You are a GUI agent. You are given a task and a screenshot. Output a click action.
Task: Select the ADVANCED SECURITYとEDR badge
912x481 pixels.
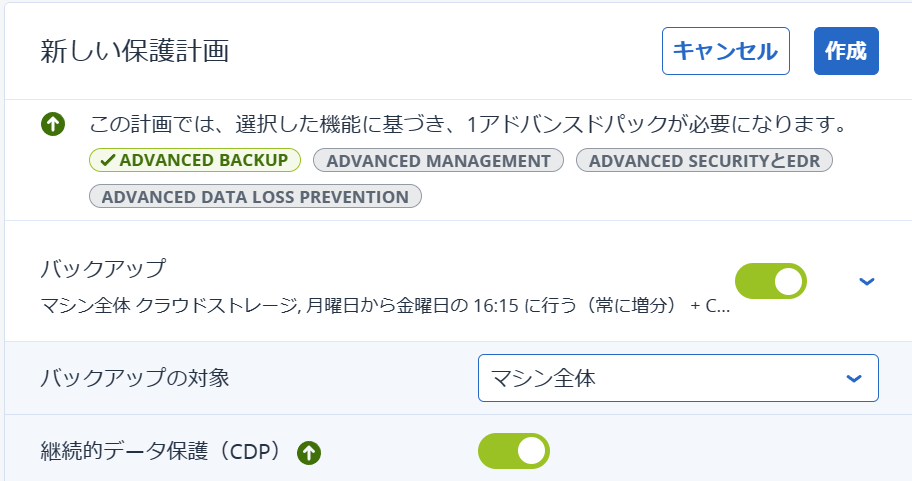(704, 161)
